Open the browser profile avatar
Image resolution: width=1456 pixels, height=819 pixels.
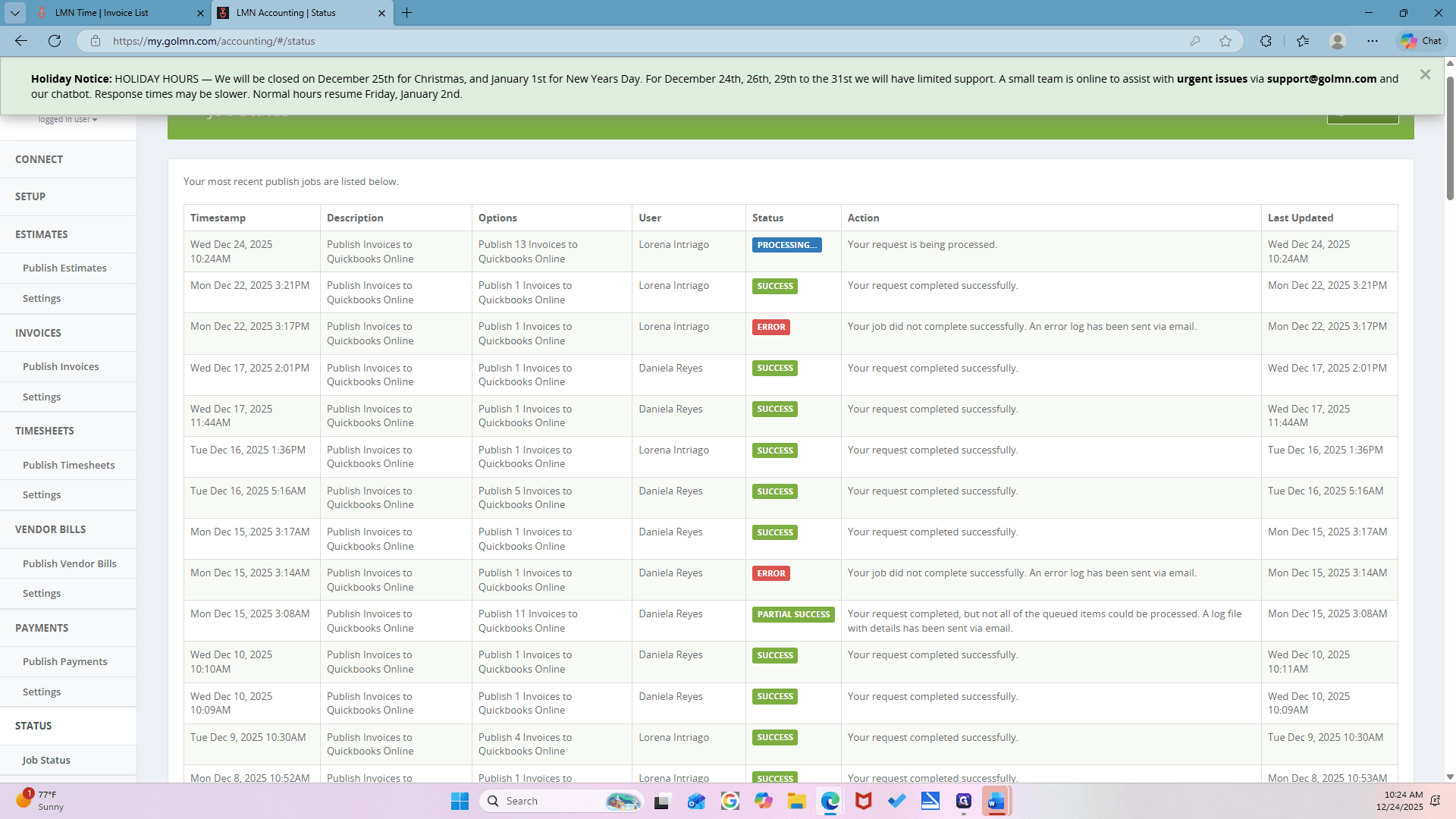tap(1338, 41)
